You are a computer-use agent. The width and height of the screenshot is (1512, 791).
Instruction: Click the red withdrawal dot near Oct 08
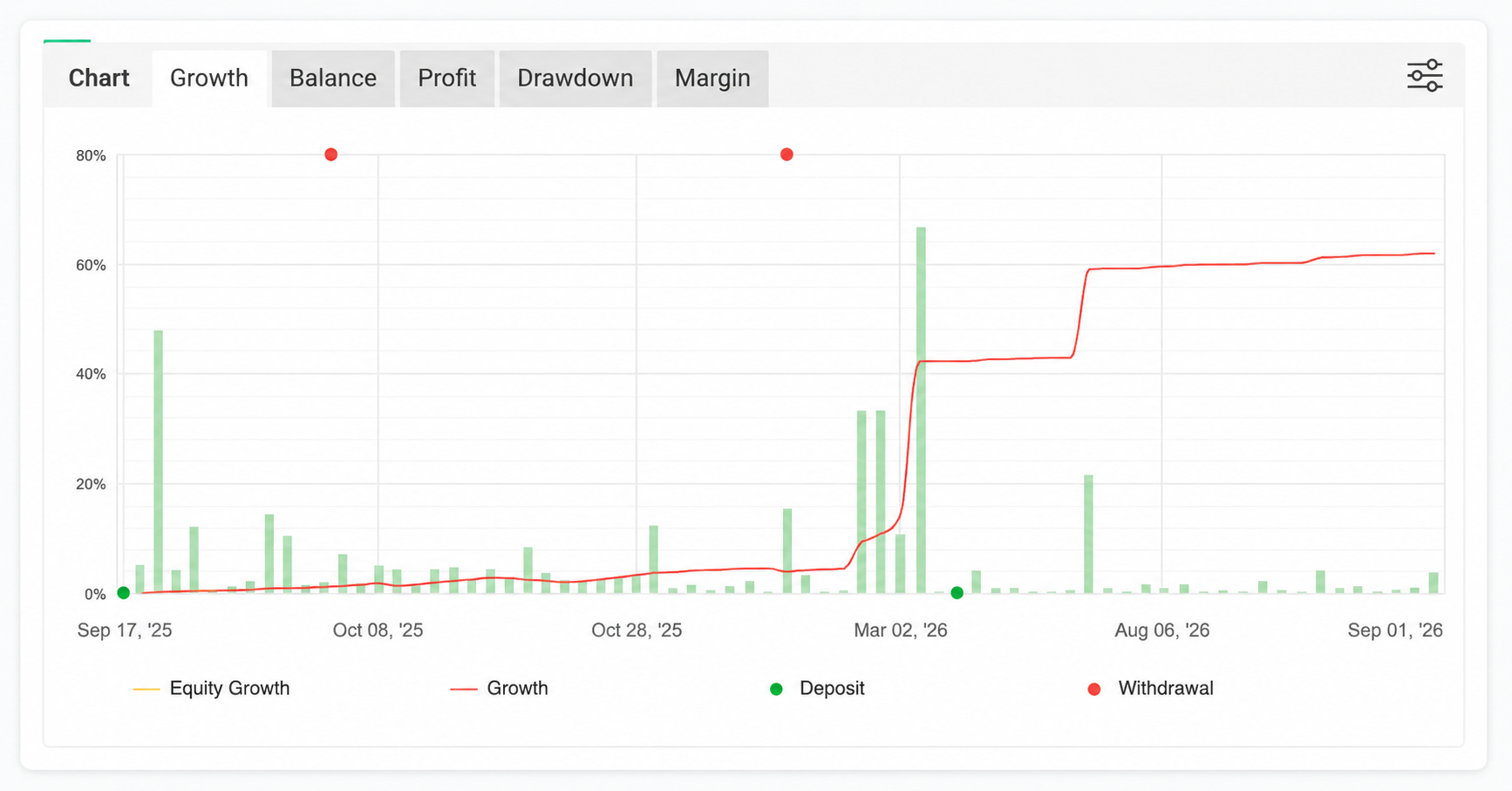coord(330,154)
